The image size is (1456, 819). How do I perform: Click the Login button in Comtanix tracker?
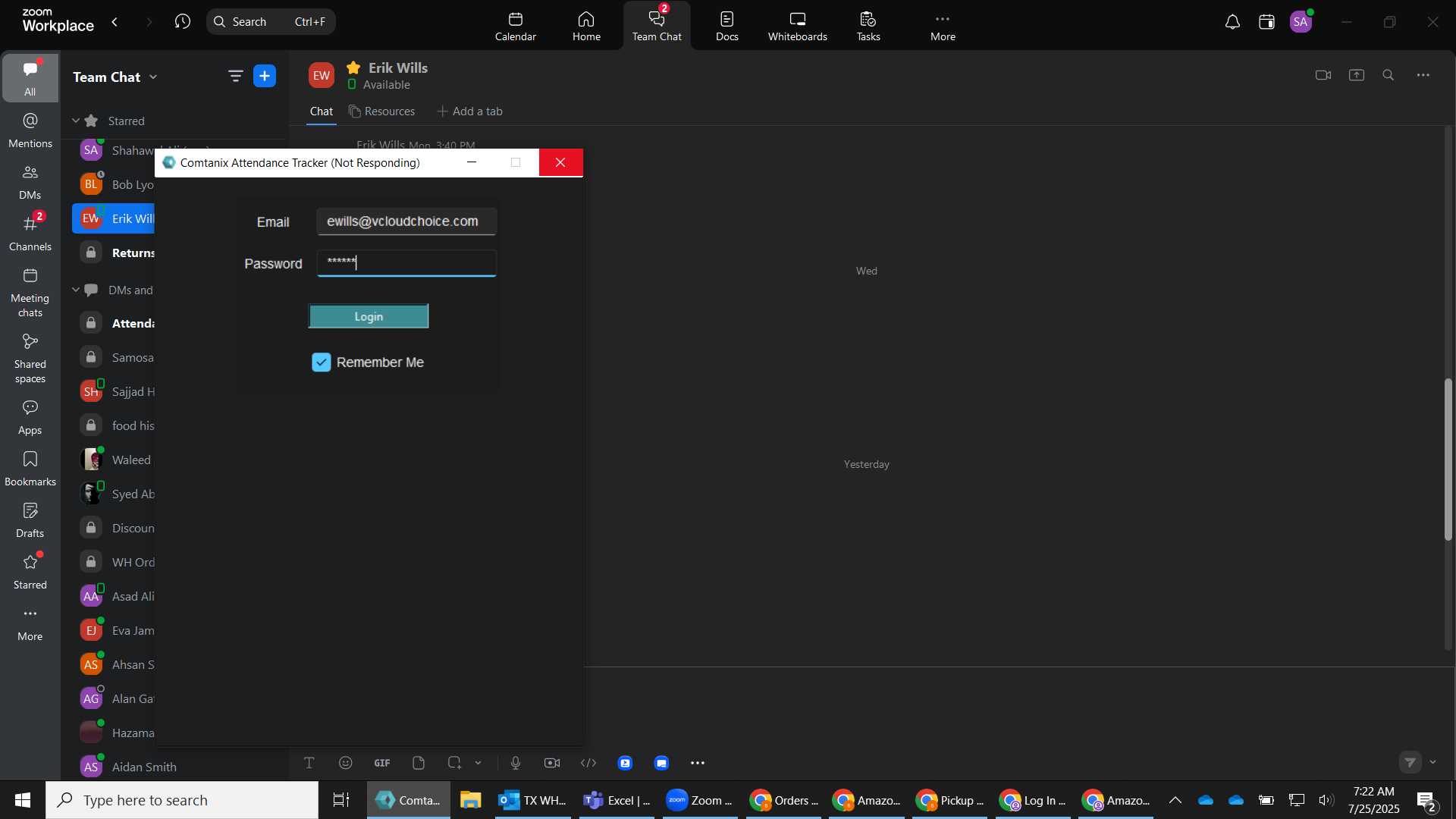pyautogui.click(x=369, y=316)
